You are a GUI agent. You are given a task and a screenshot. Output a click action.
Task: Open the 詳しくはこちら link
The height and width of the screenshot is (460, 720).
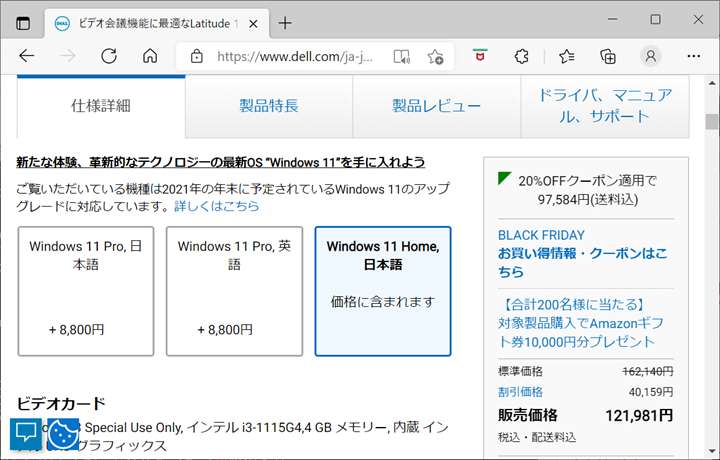click(x=217, y=206)
